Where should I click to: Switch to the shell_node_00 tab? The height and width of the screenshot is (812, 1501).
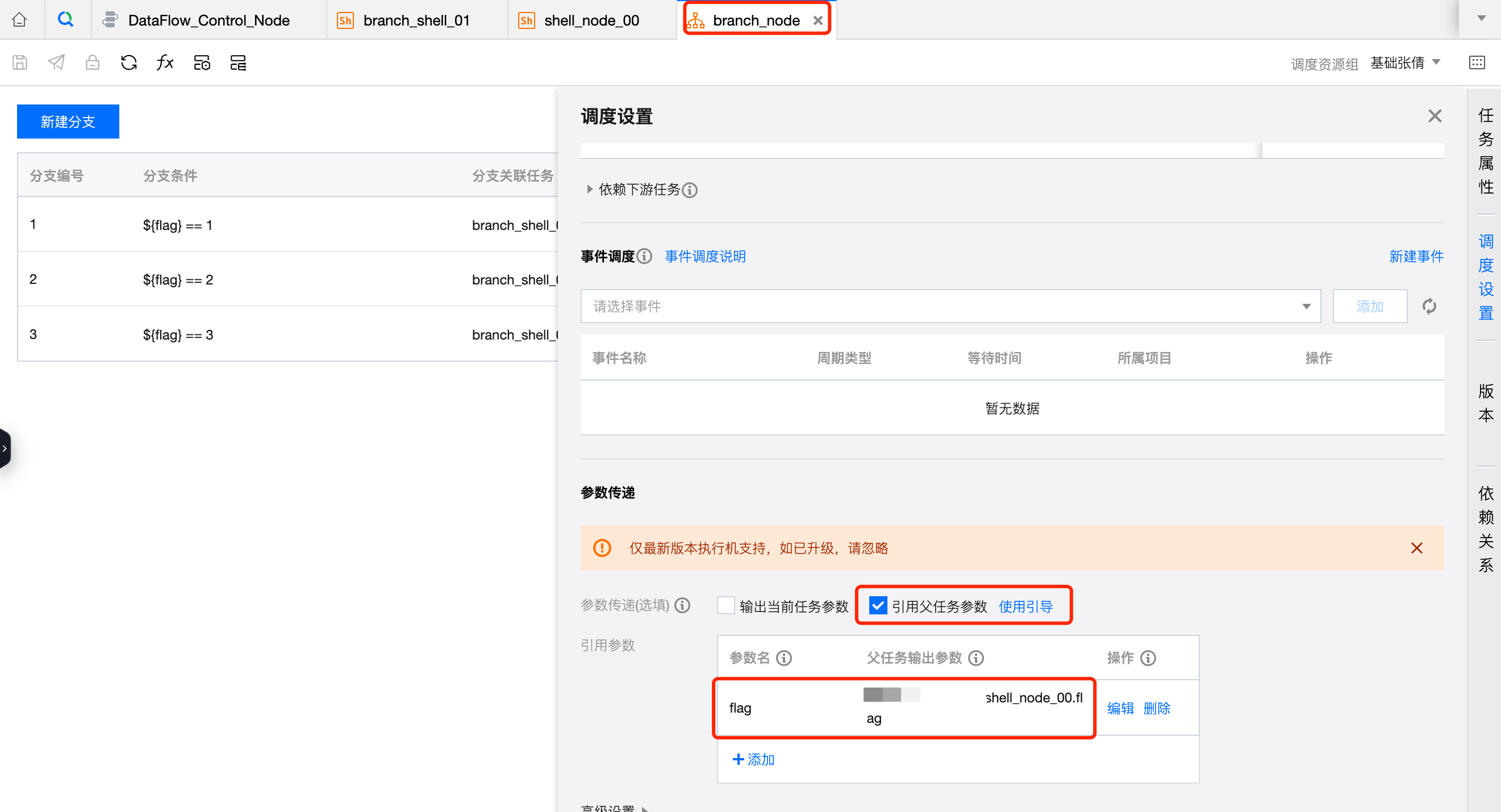(x=591, y=20)
